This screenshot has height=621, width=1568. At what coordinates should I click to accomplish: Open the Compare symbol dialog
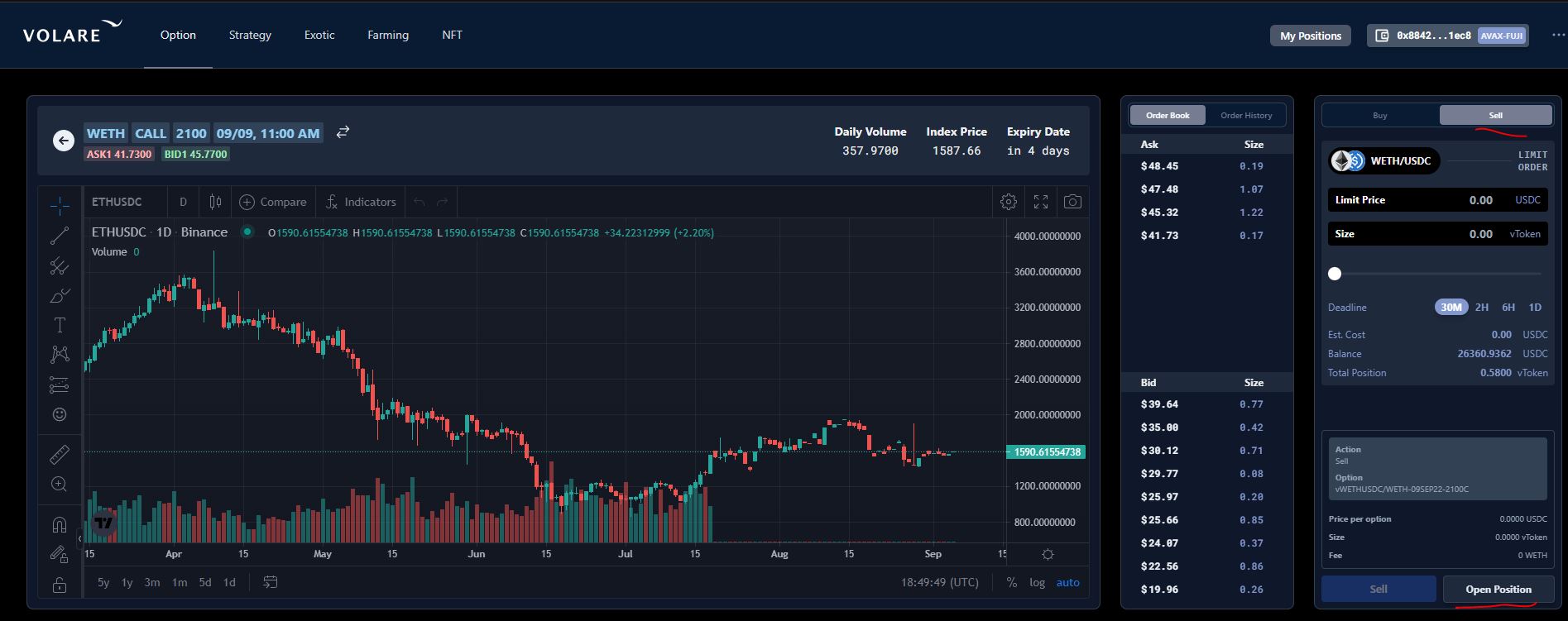tap(272, 202)
